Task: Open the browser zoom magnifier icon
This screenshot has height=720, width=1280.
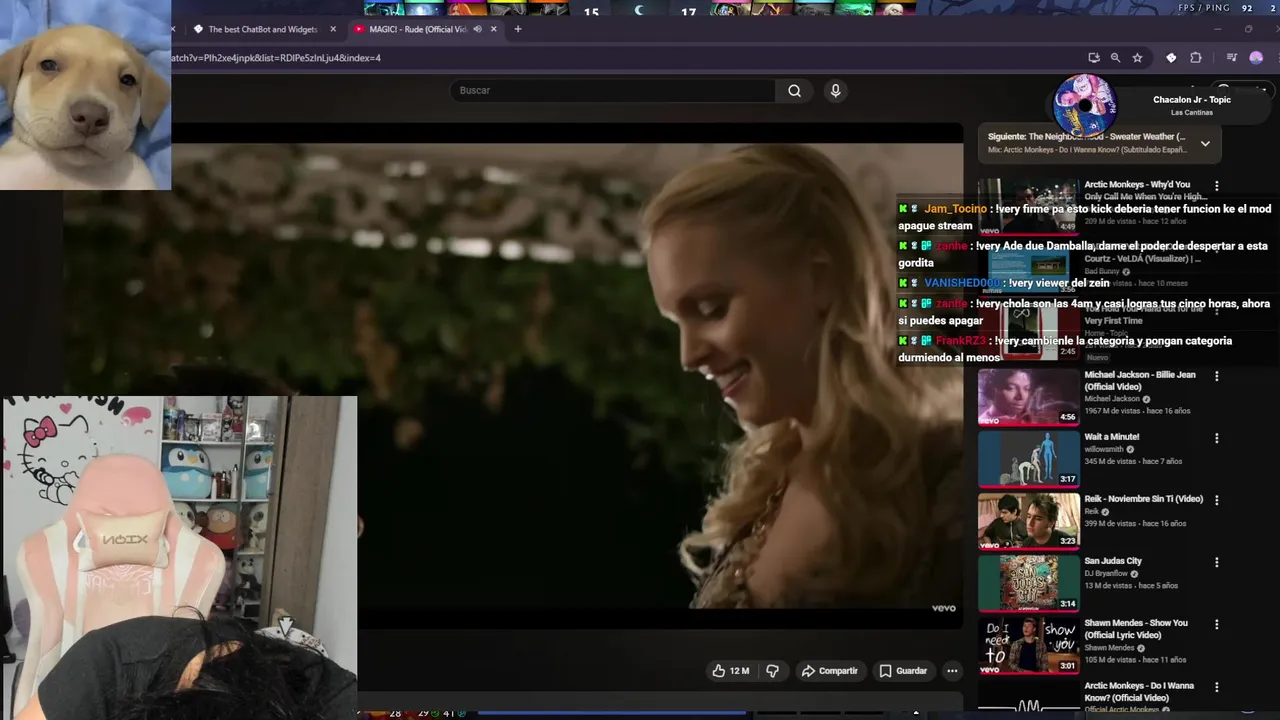Action: 1115,58
